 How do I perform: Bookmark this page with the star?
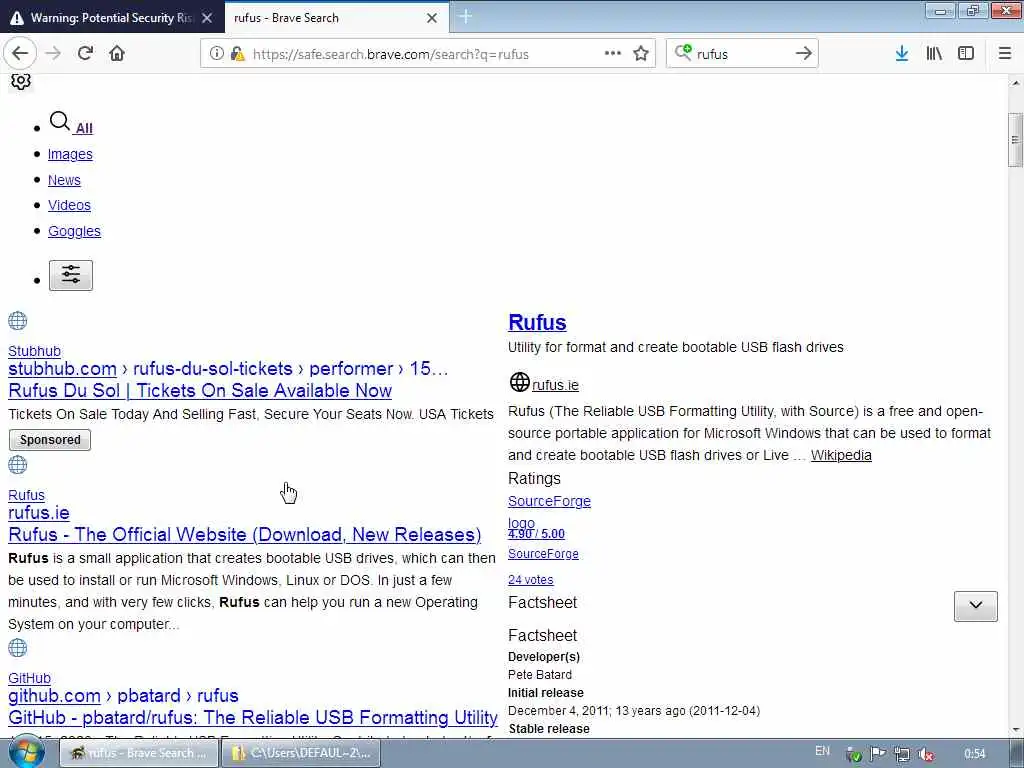coord(641,54)
